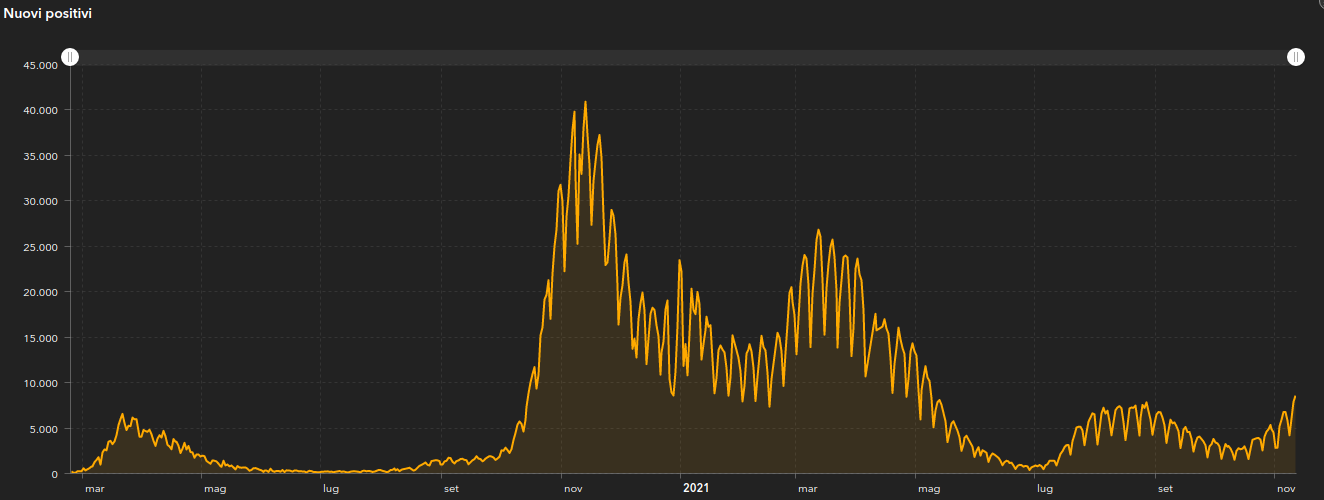Image resolution: width=1324 pixels, height=500 pixels.
Task: Click the 40.000 y-axis label
Action: coord(40,110)
